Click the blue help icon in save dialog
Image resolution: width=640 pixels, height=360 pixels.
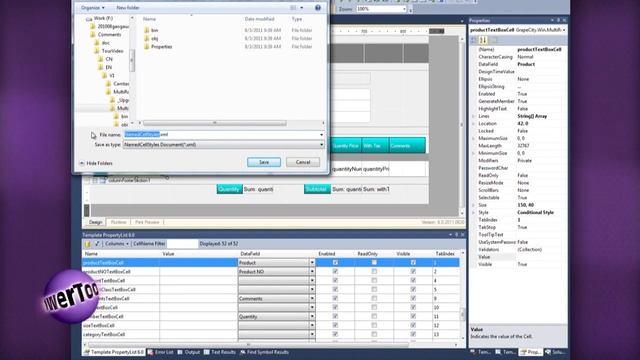tap(318, 8)
